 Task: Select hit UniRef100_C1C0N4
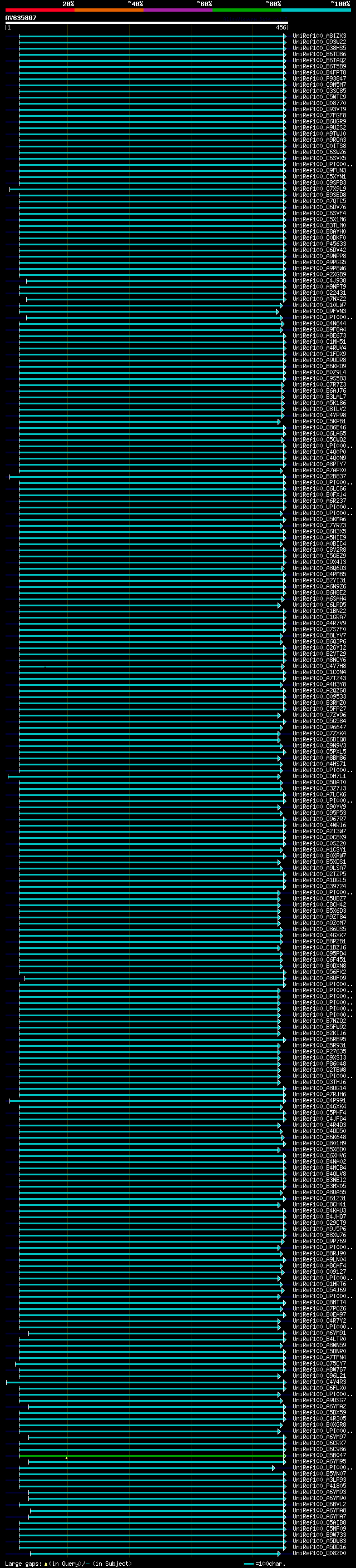319,672
